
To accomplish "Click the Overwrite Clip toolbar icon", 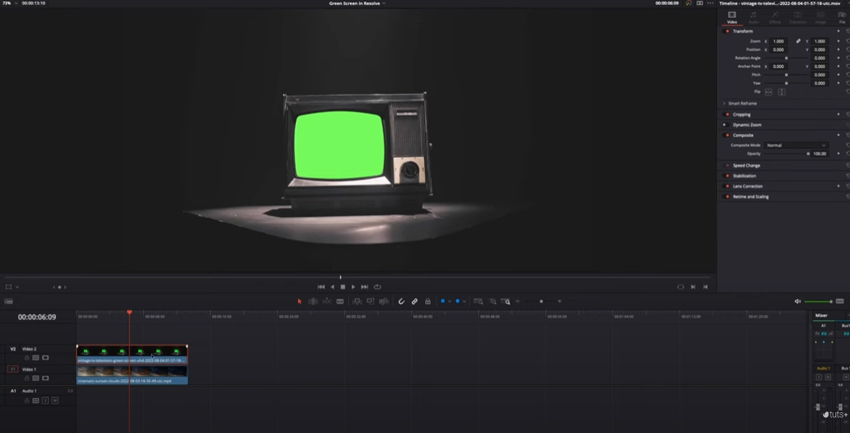I will (370, 301).
